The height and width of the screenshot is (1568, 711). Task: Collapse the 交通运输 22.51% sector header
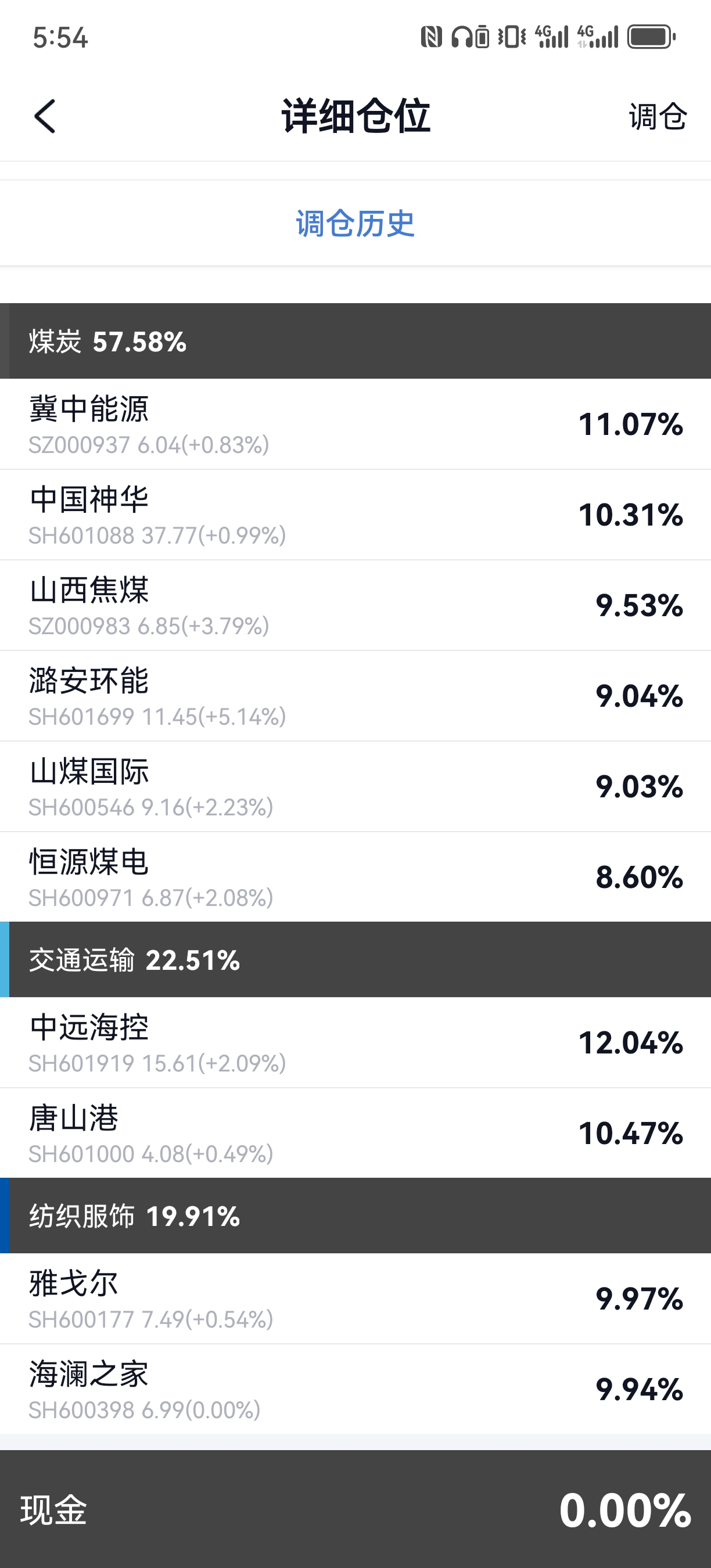(x=355, y=960)
